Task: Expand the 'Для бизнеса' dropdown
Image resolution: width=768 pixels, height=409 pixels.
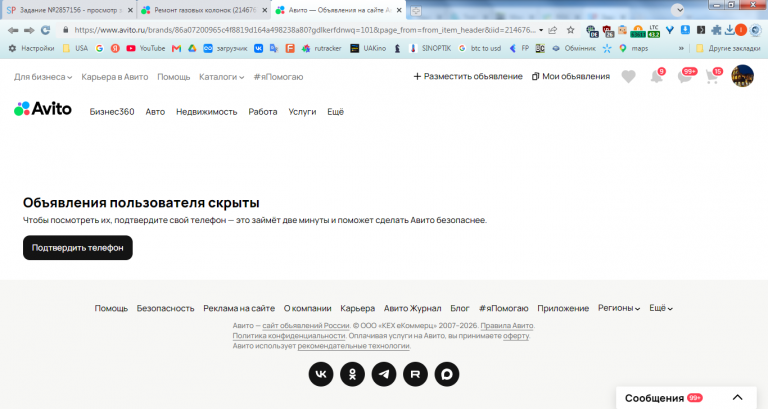Action: [x=43, y=77]
